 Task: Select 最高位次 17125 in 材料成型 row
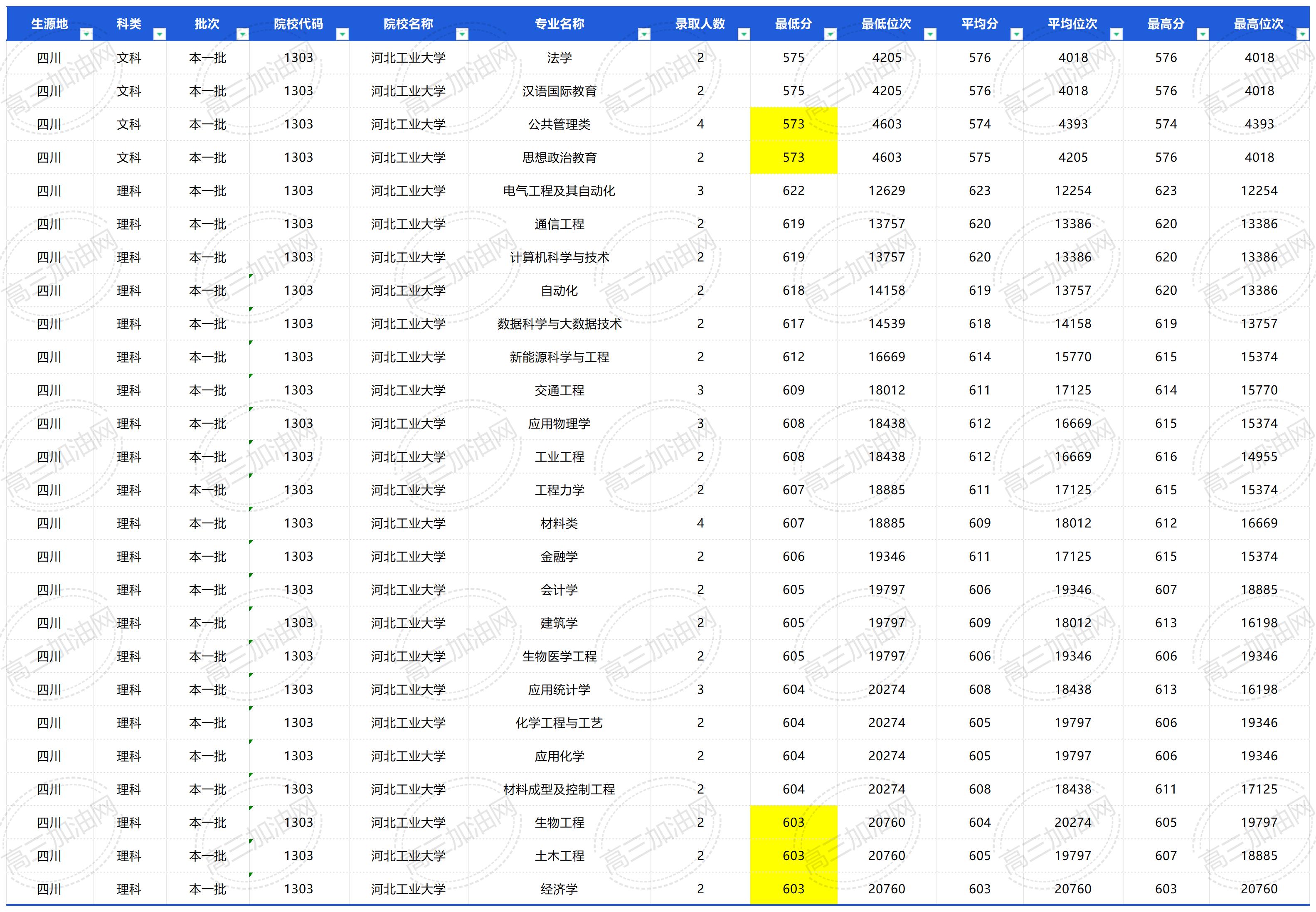pos(1259,789)
